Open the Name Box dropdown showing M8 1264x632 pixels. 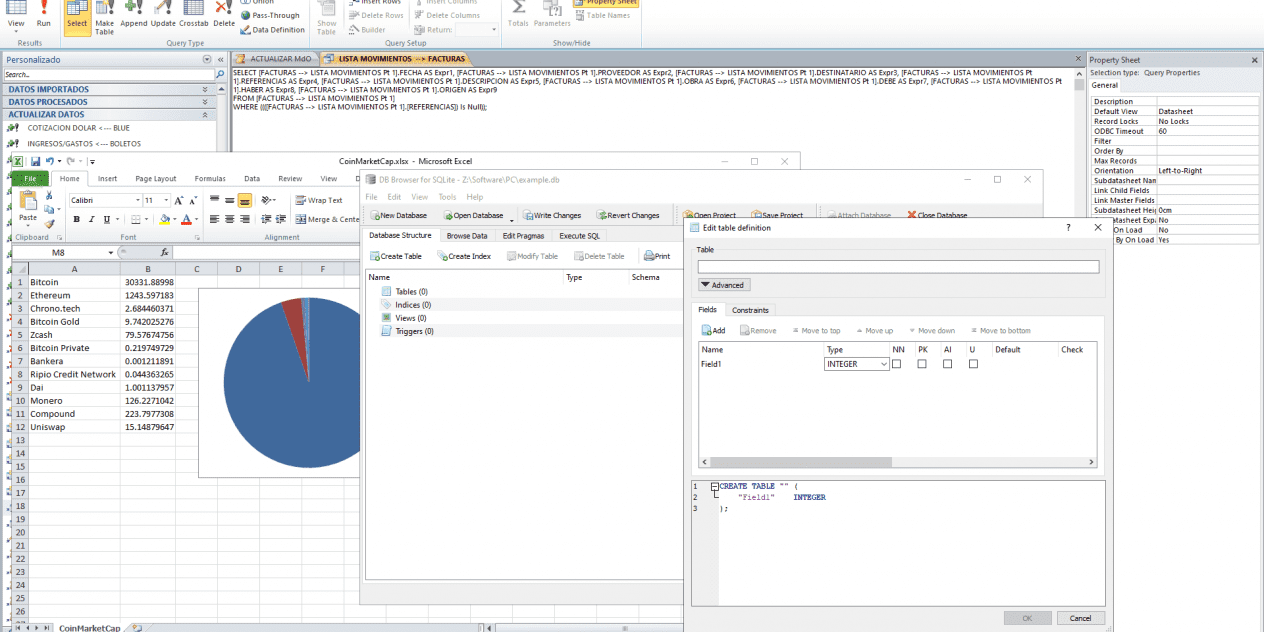tap(111, 253)
